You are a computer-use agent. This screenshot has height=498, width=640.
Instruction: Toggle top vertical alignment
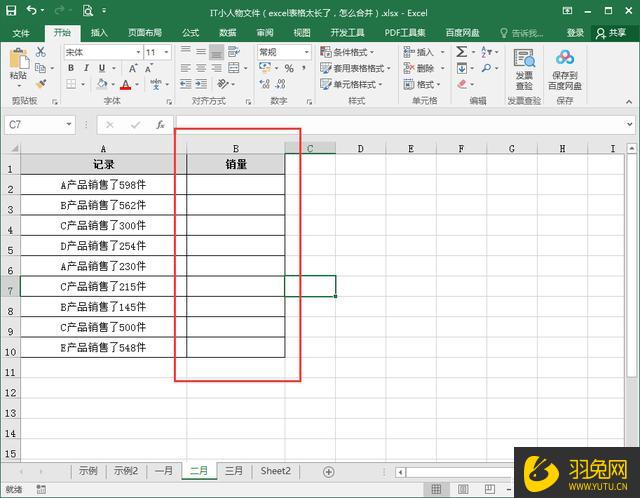(x=185, y=52)
